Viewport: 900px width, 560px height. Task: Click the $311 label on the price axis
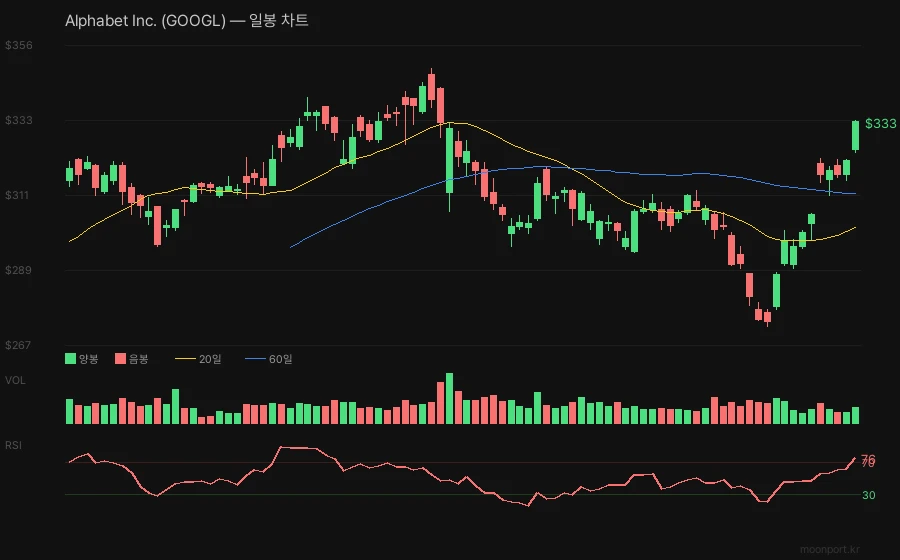18,195
